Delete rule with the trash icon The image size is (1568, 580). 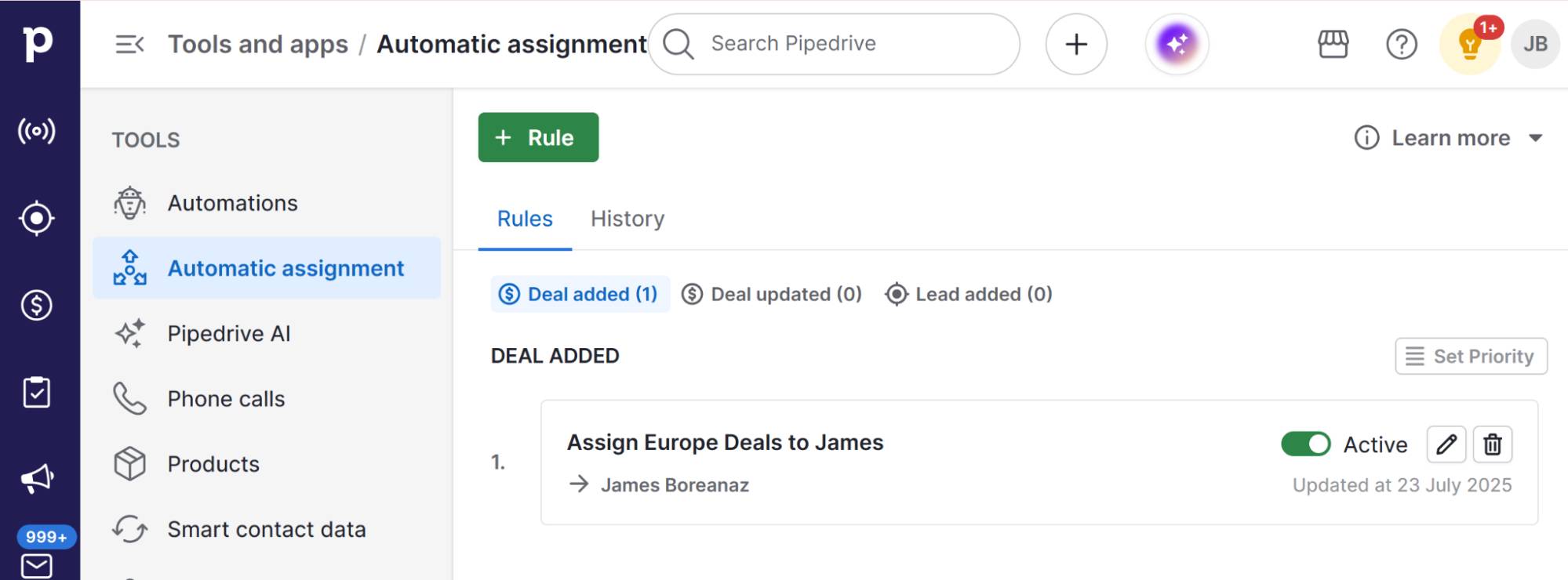pos(1493,444)
